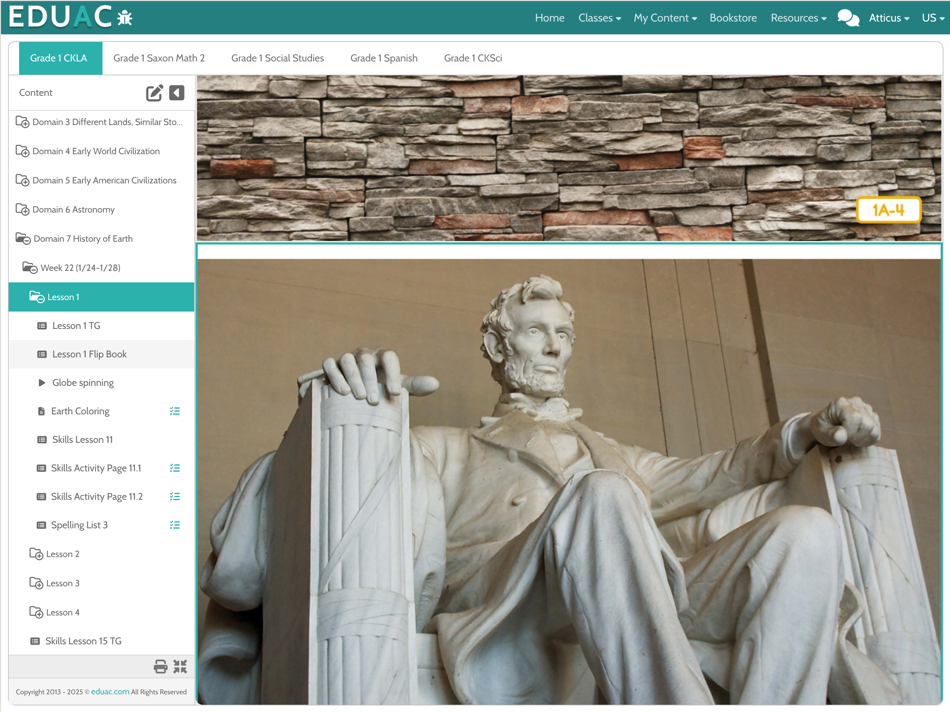This screenshot has height=712, width=950.
Task: Open the Atticus user dropdown
Action: (x=889, y=18)
